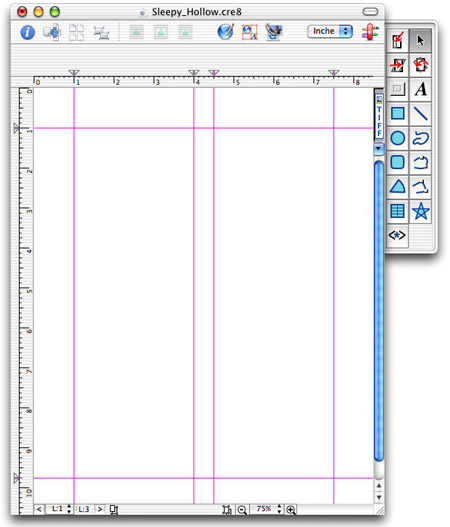Choose the triangle shape tool

(398, 187)
